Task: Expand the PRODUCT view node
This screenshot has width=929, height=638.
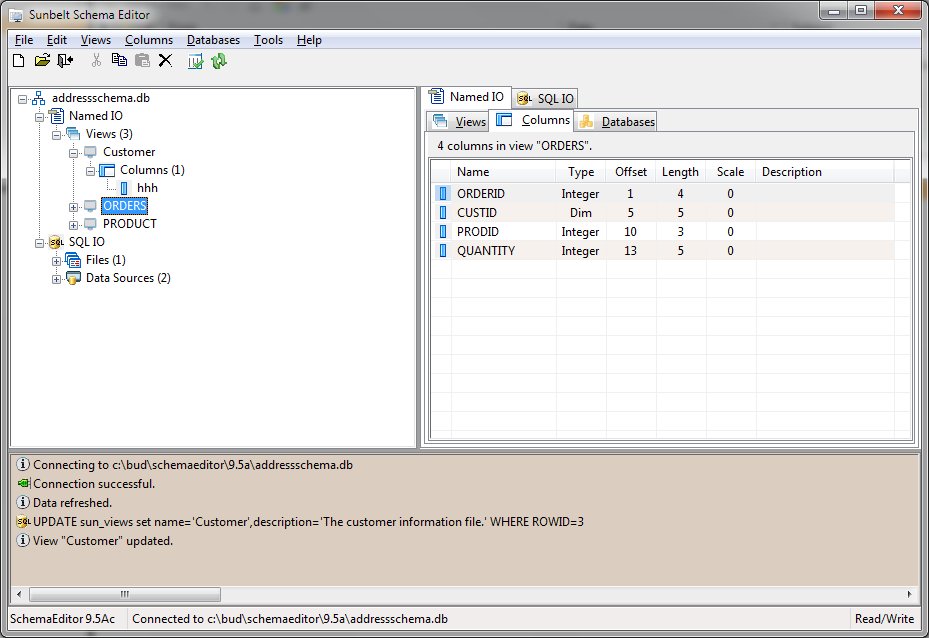Action: [74, 224]
